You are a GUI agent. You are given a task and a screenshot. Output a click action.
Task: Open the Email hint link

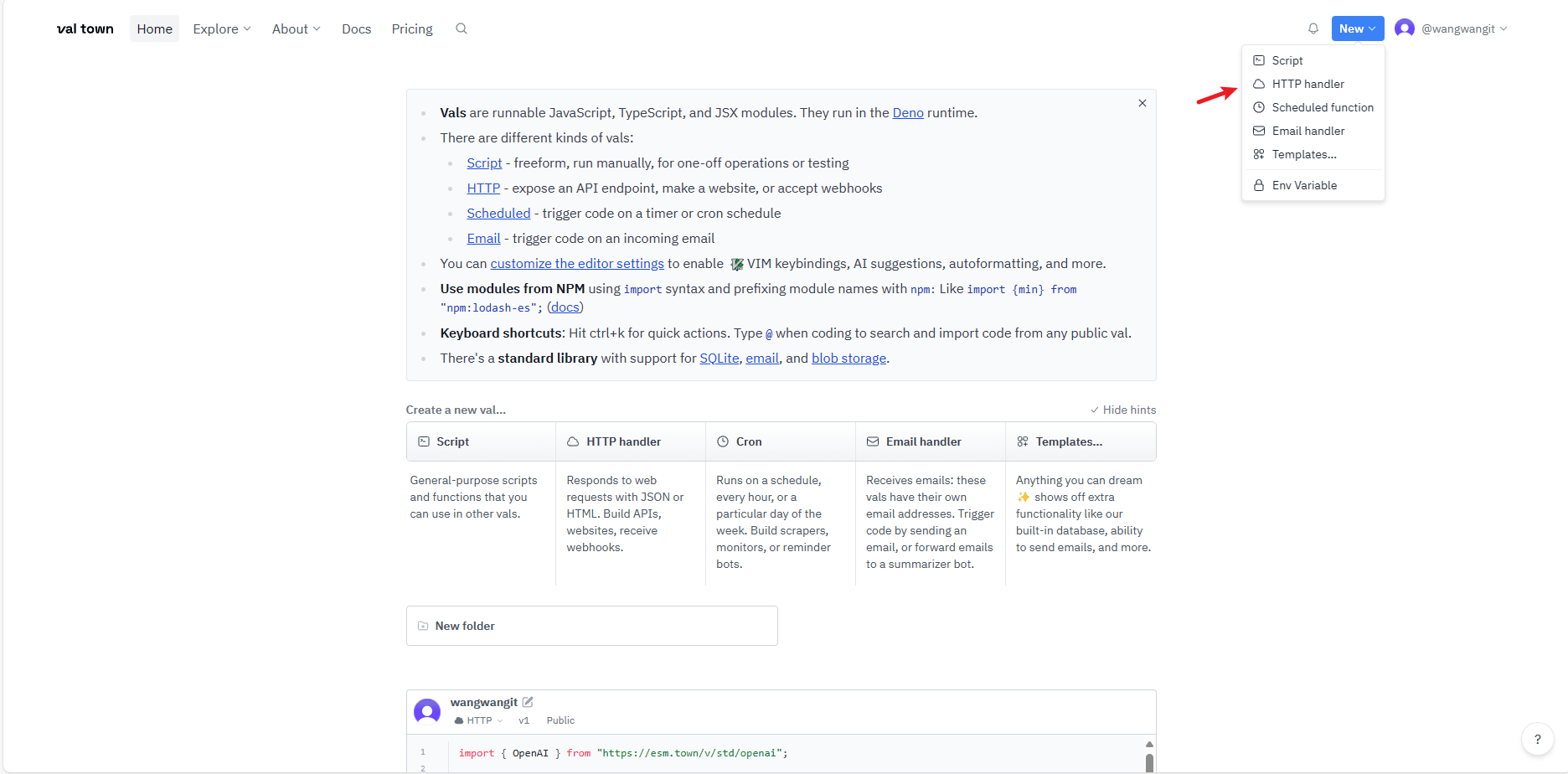pos(483,238)
